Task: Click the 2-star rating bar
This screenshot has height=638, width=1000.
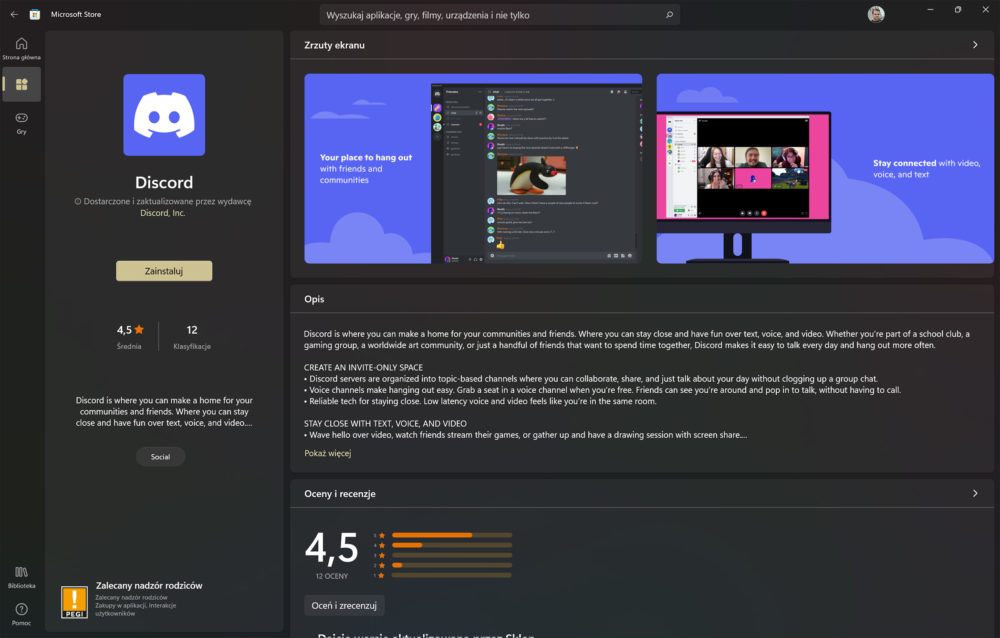Action: click(x=452, y=565)
